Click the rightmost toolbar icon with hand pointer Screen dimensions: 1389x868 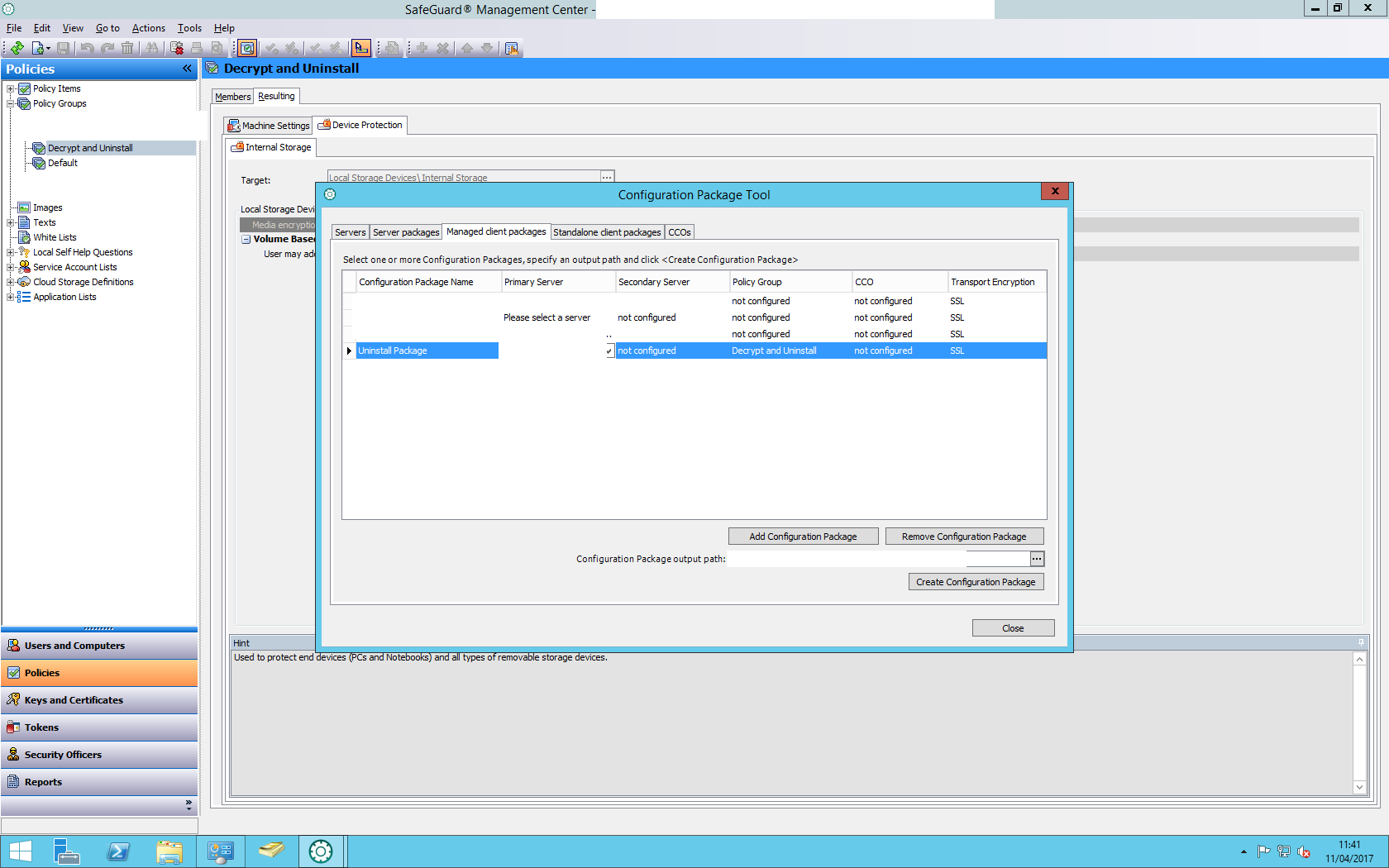[512, 48]
